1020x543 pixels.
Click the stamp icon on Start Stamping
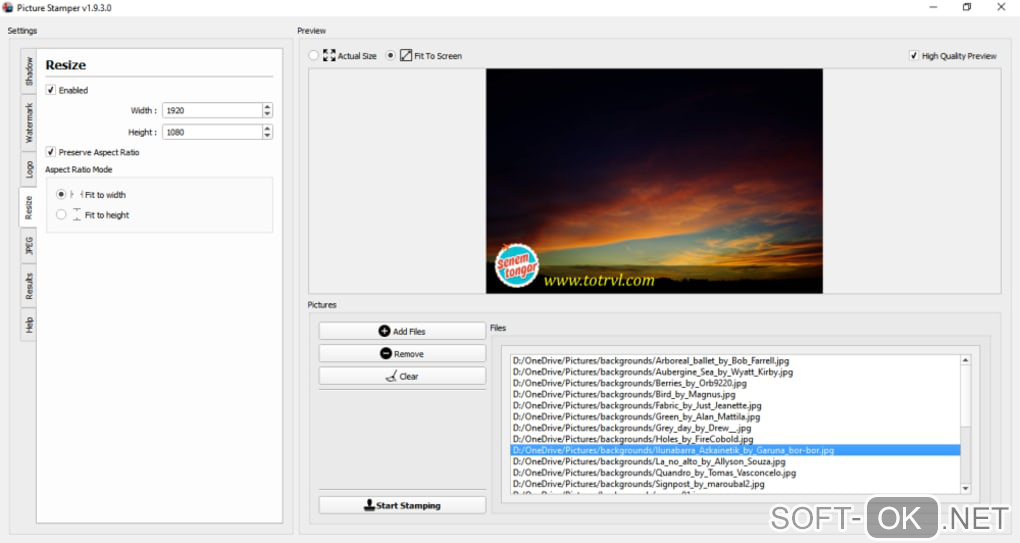pos(369,505)
